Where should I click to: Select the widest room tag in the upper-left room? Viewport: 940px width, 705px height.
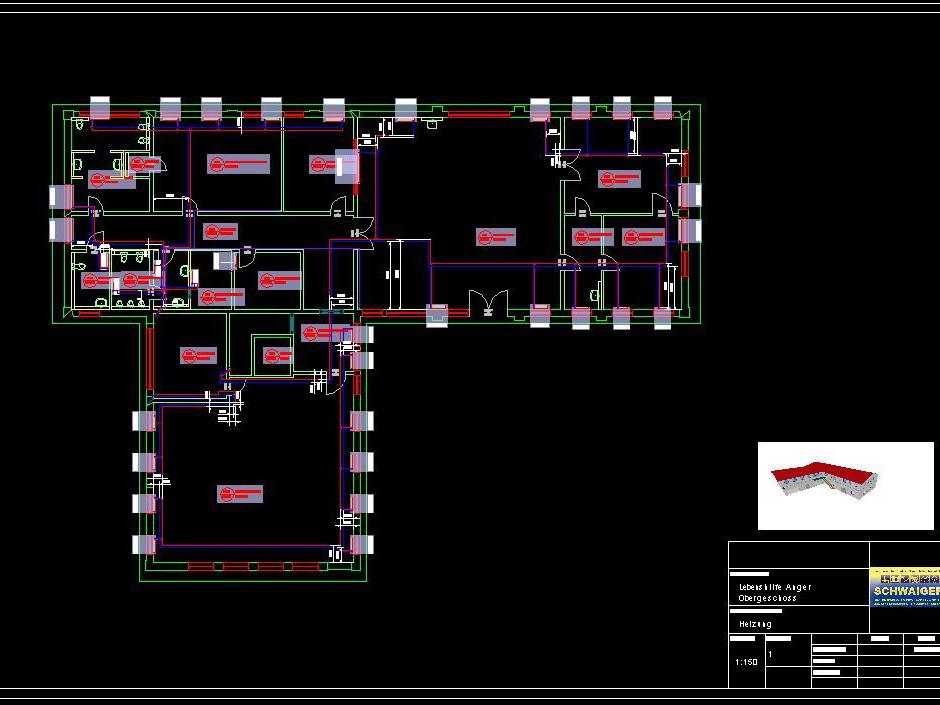(x=238, y=163)
